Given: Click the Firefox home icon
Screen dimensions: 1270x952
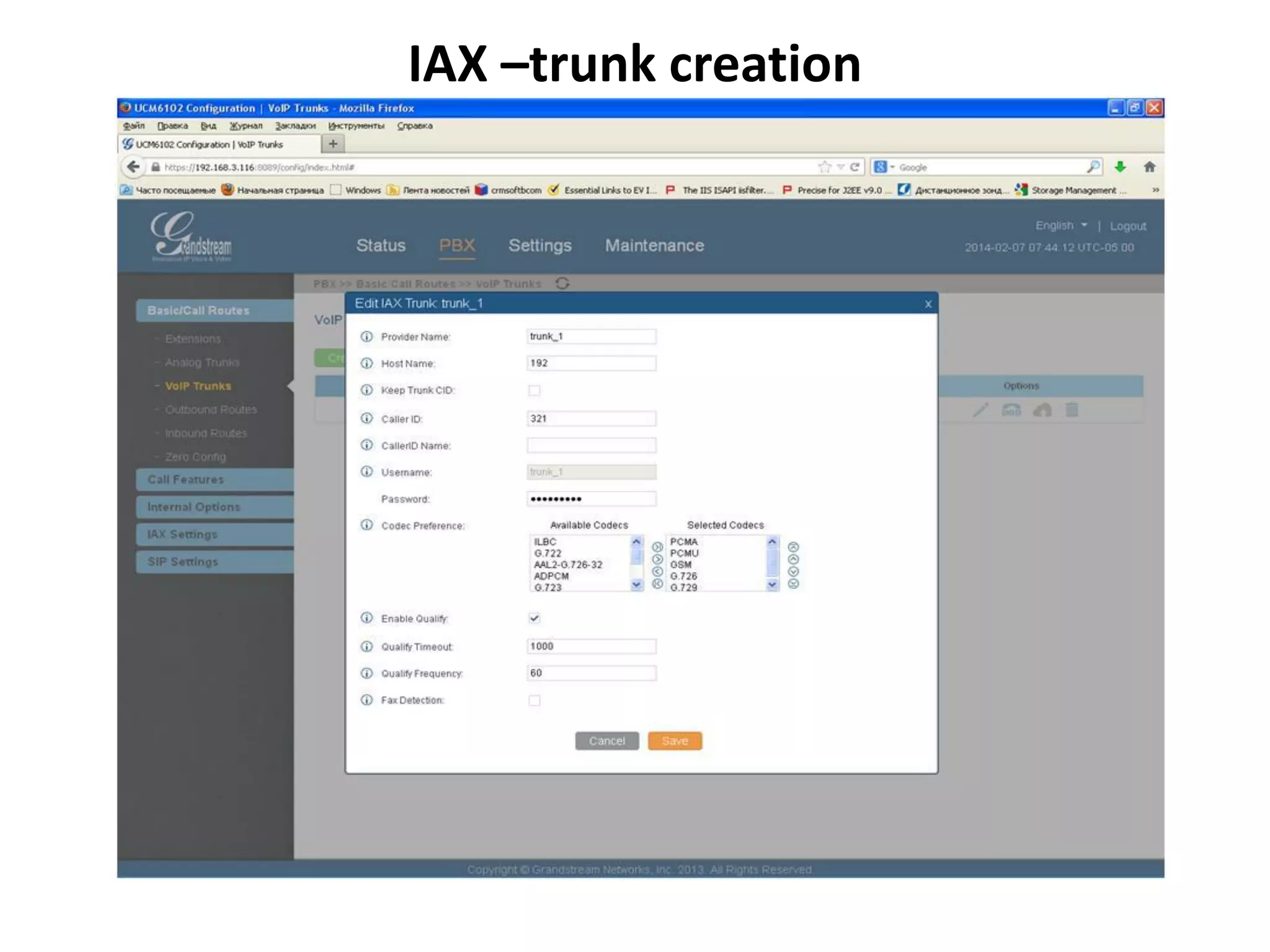Looking at the screenshot, I should tap(1149, 167).
